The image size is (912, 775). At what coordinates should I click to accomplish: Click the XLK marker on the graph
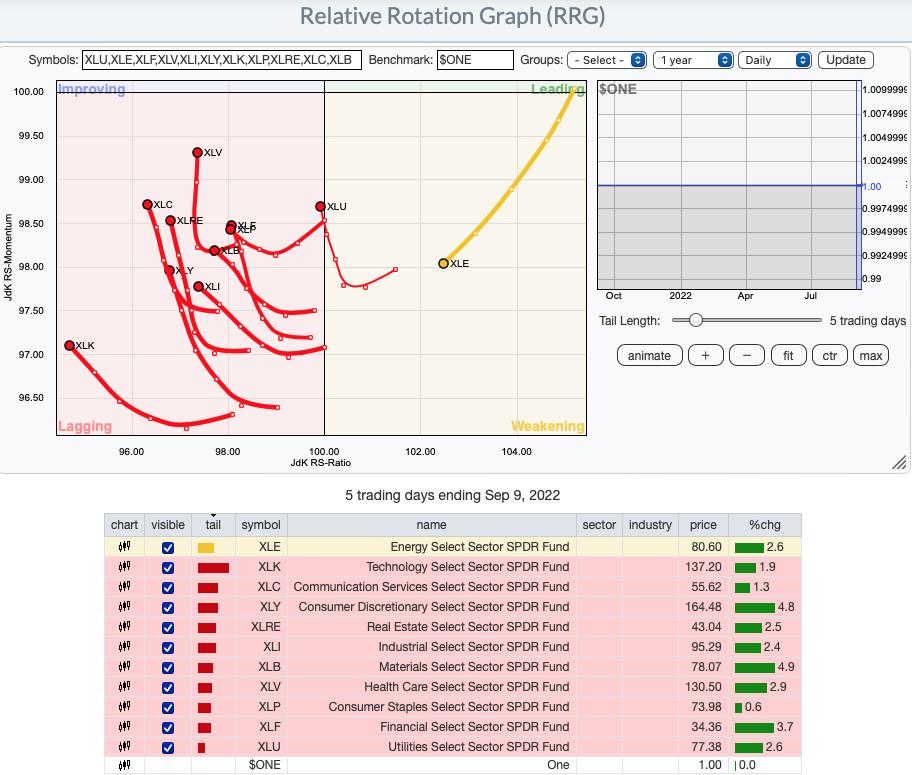click(x=69, y=346)
